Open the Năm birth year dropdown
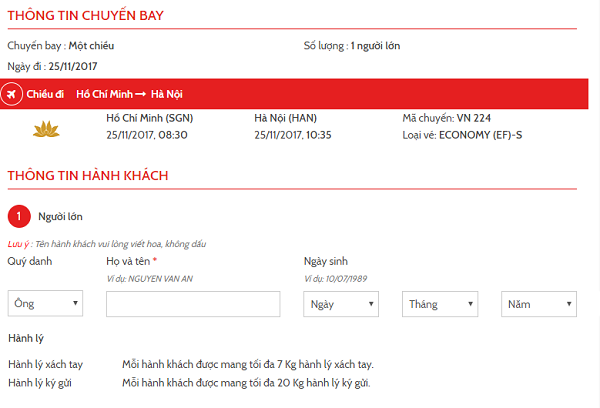 (x=539, y=304)
